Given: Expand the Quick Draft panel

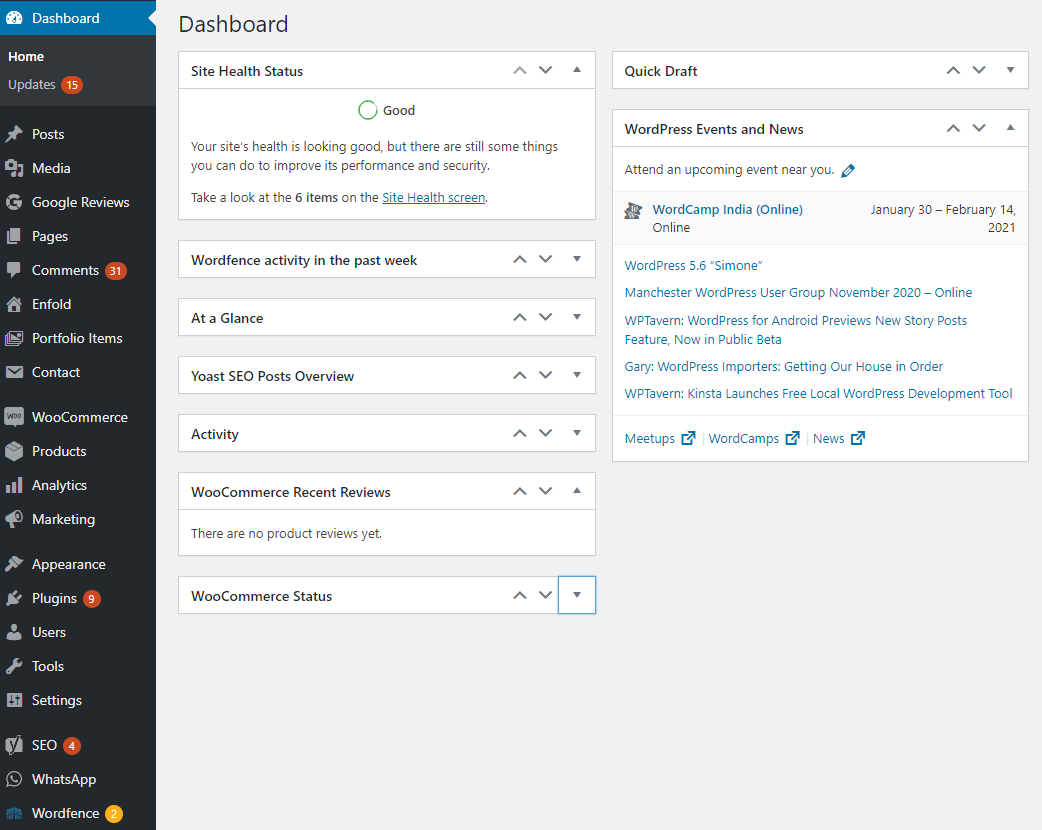Looking at the screenshot, I should pyautogui.click(x=1010, y=70).
